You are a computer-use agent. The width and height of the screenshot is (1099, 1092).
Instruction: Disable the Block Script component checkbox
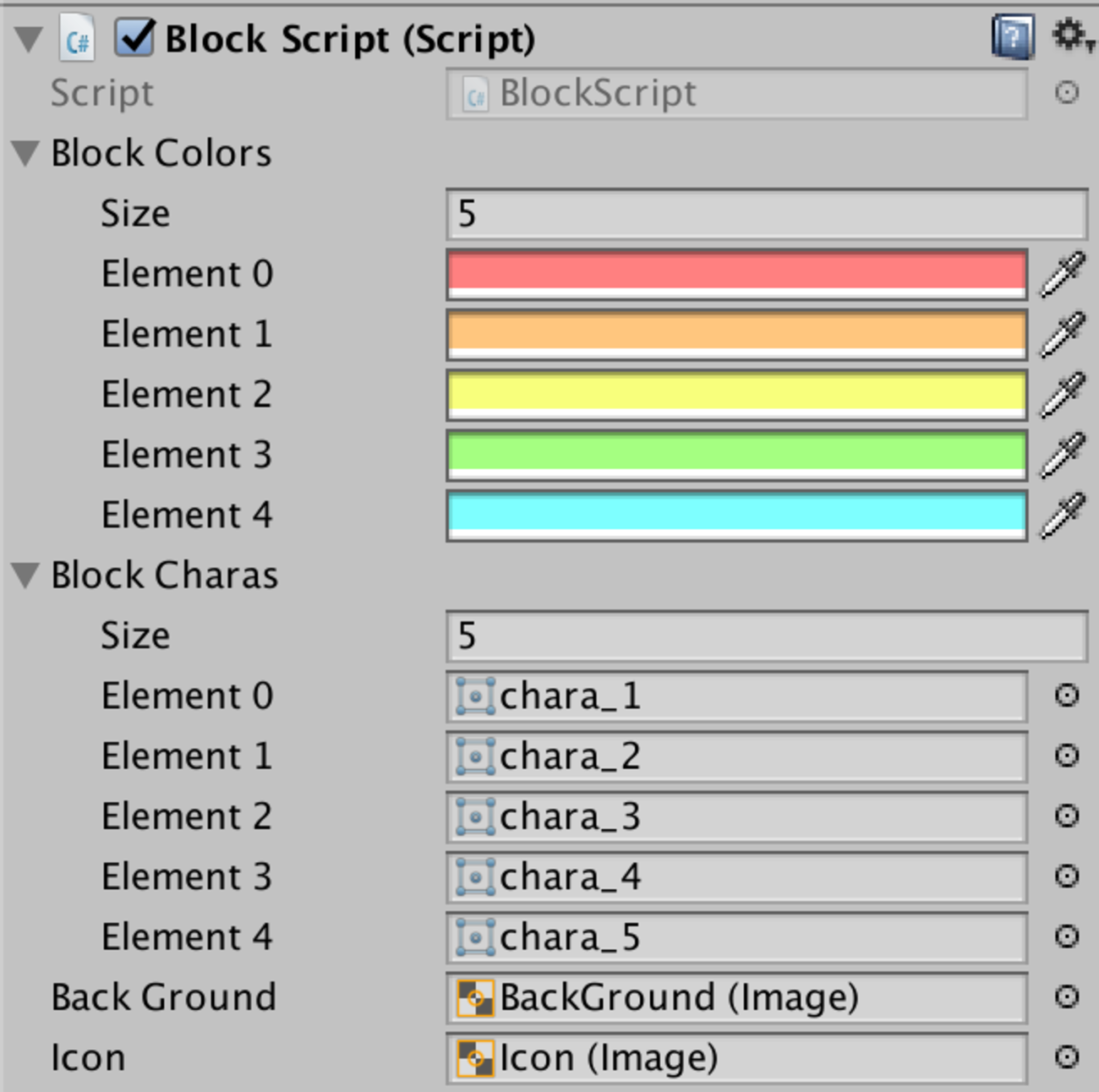click(x=134, y=38)
